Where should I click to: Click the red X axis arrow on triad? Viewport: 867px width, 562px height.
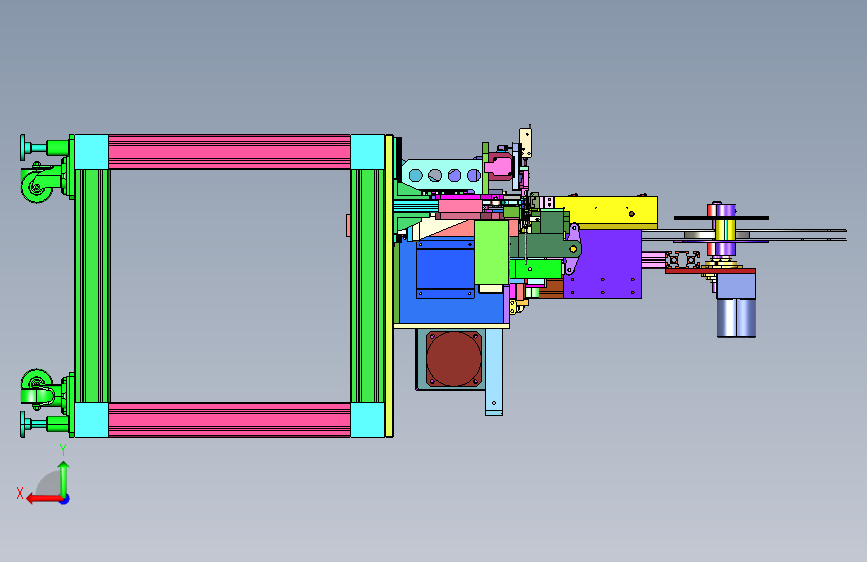coord(44,499)
